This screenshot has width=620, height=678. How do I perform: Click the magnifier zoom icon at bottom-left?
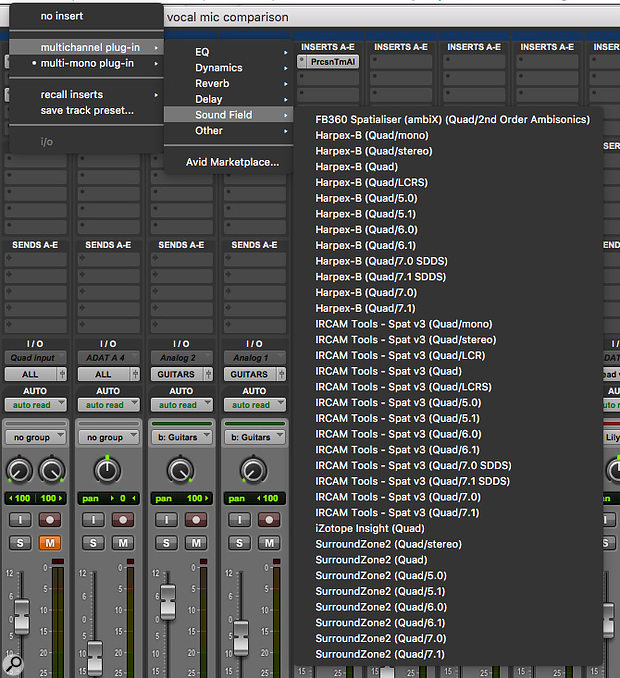tap(13, 663)
